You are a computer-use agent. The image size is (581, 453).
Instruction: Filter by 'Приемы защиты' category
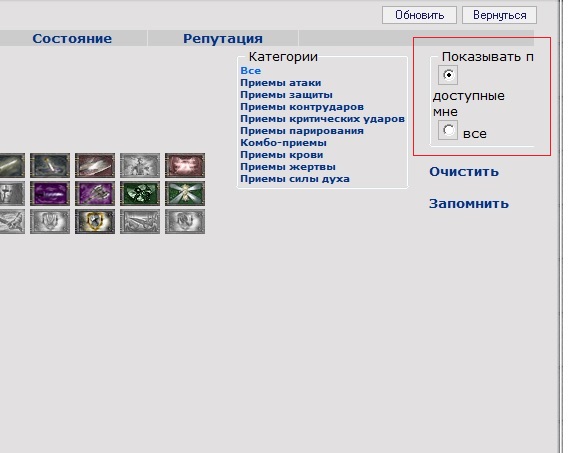pyautogui.click(x=286, y=95)
